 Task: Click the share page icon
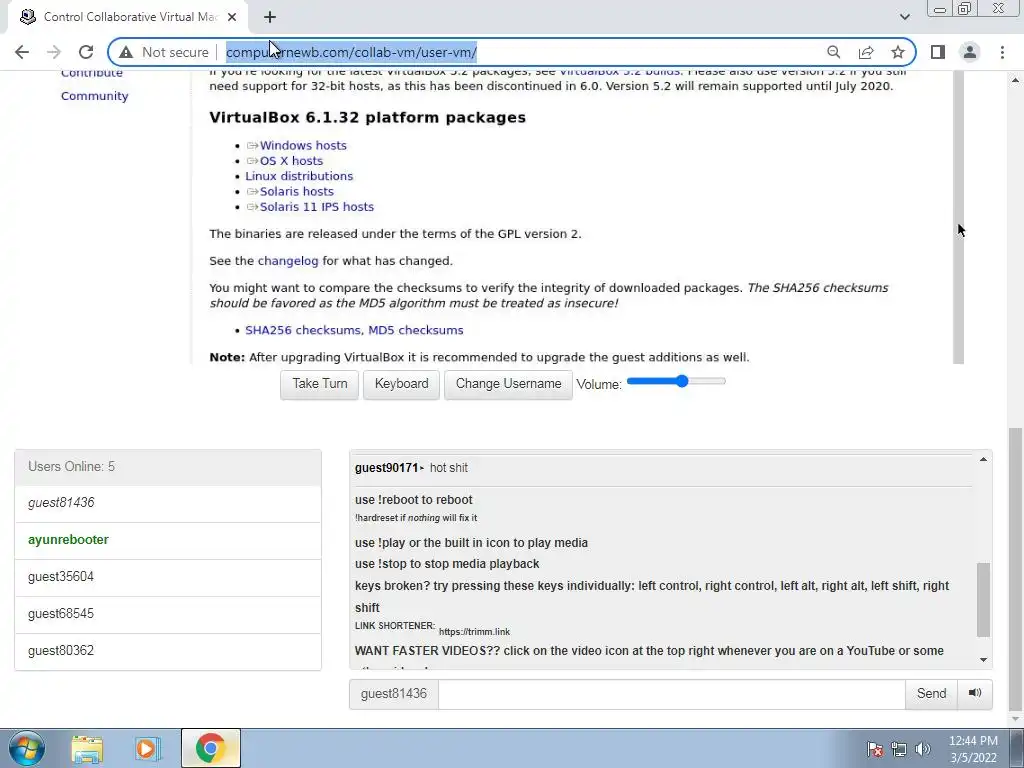(866, 52)
